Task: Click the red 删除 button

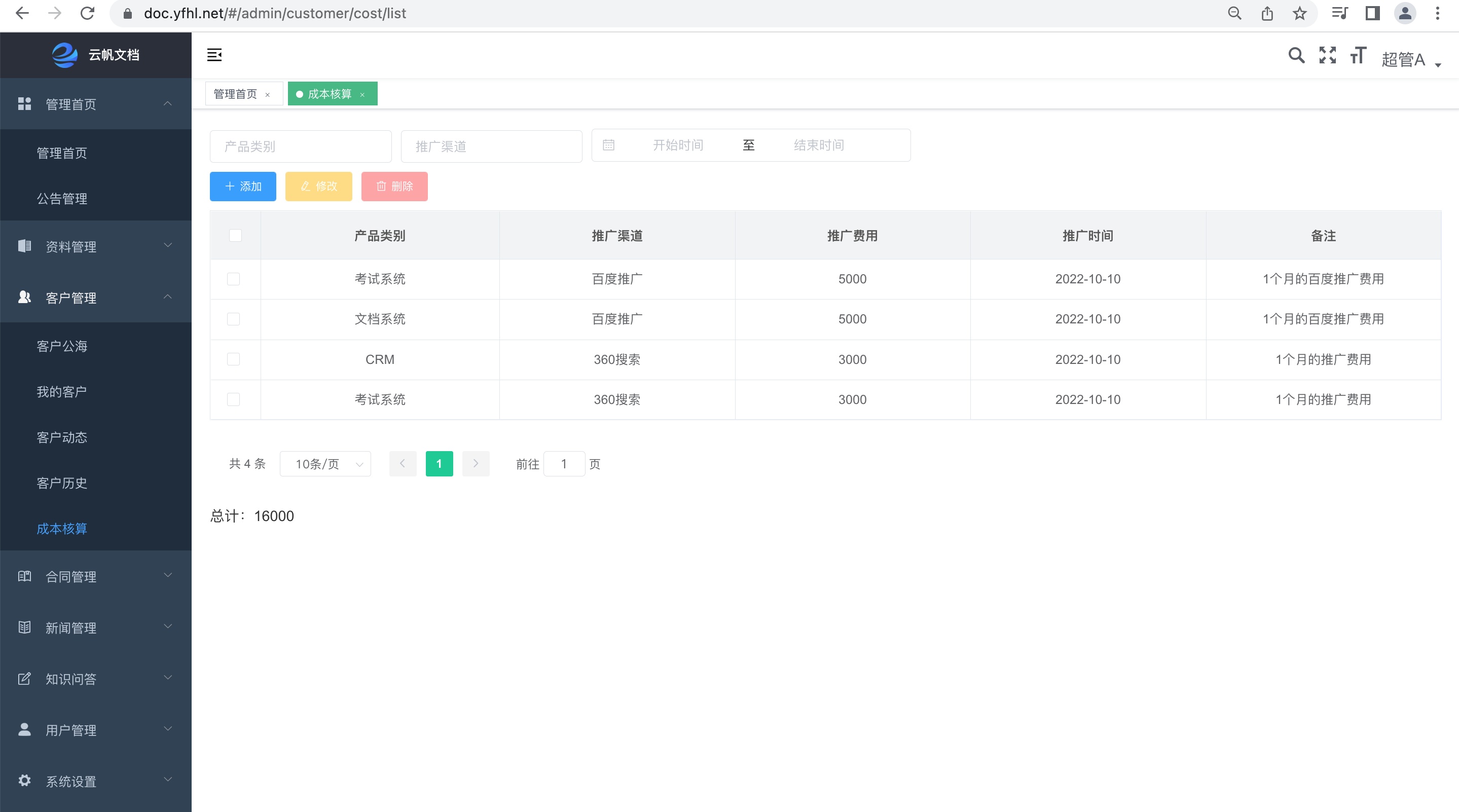Action: [394, 187]
